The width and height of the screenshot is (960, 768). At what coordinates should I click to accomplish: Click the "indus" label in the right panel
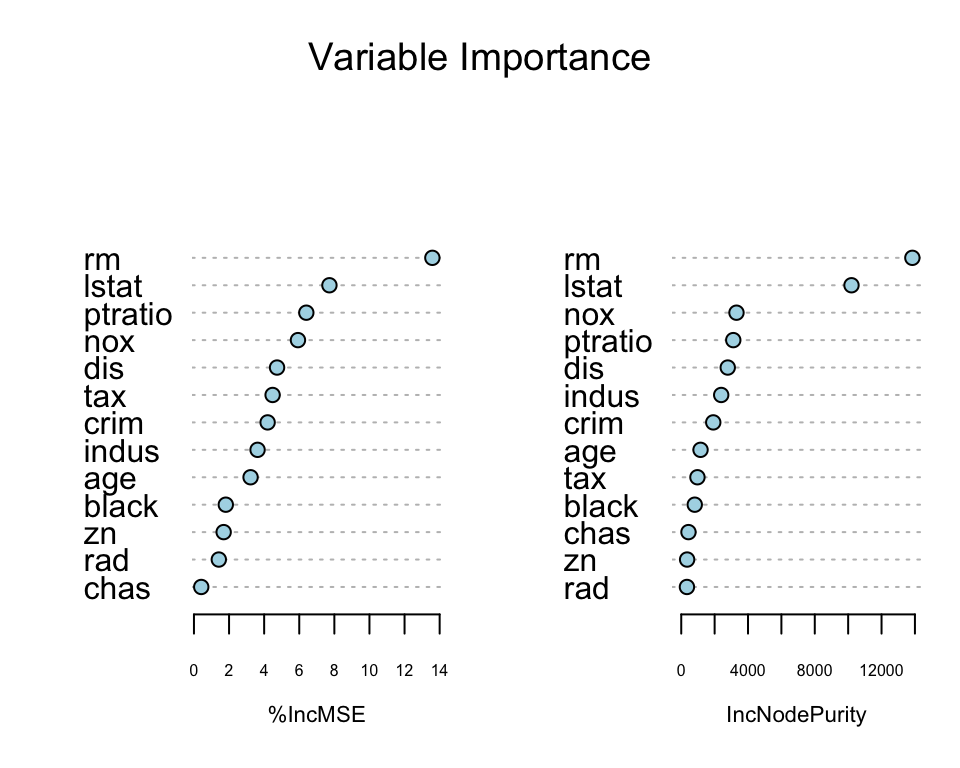click(x=601, y=397)
